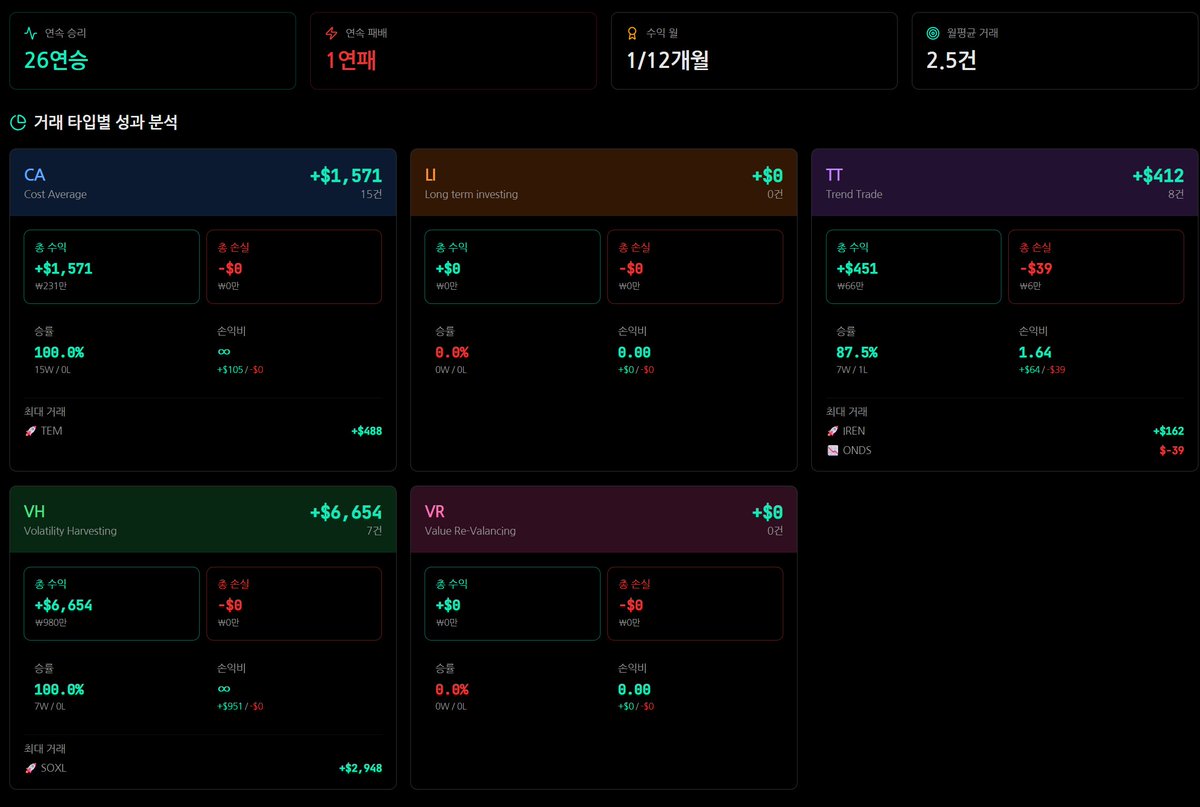Screen dimensions: 1200x807
Task: Click the 15건 count in CA header
Action: click(x=371, y=194)
